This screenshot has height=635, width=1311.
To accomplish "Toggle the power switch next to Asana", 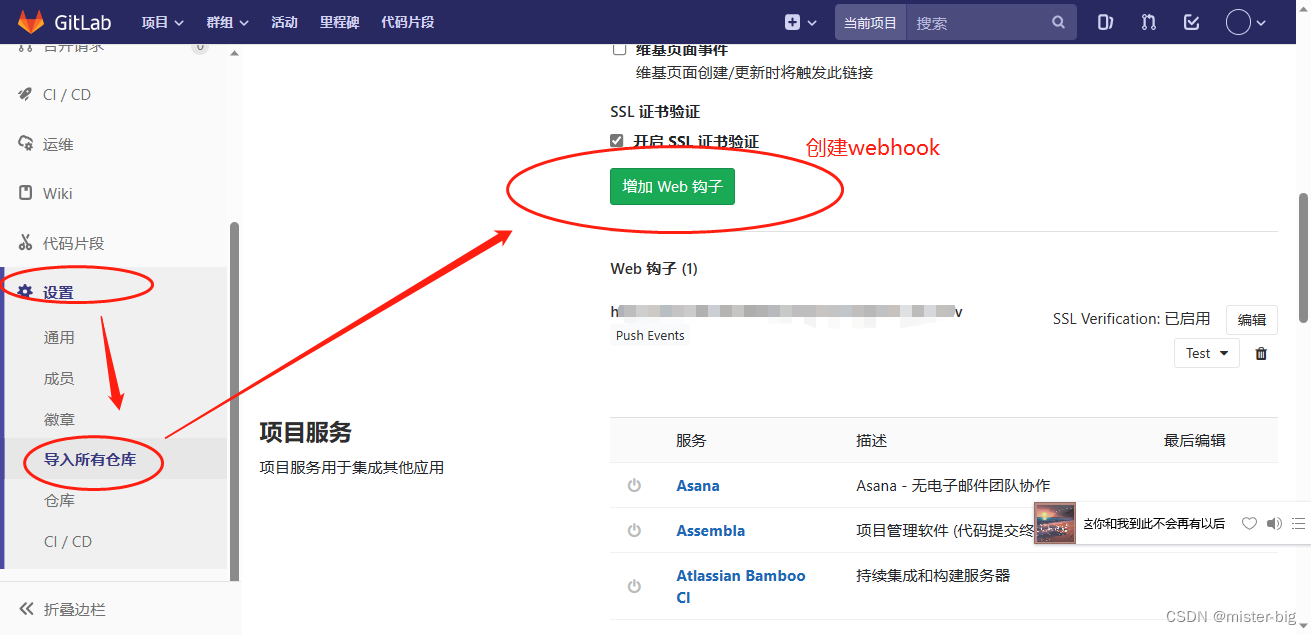I will tap(635, 485).
